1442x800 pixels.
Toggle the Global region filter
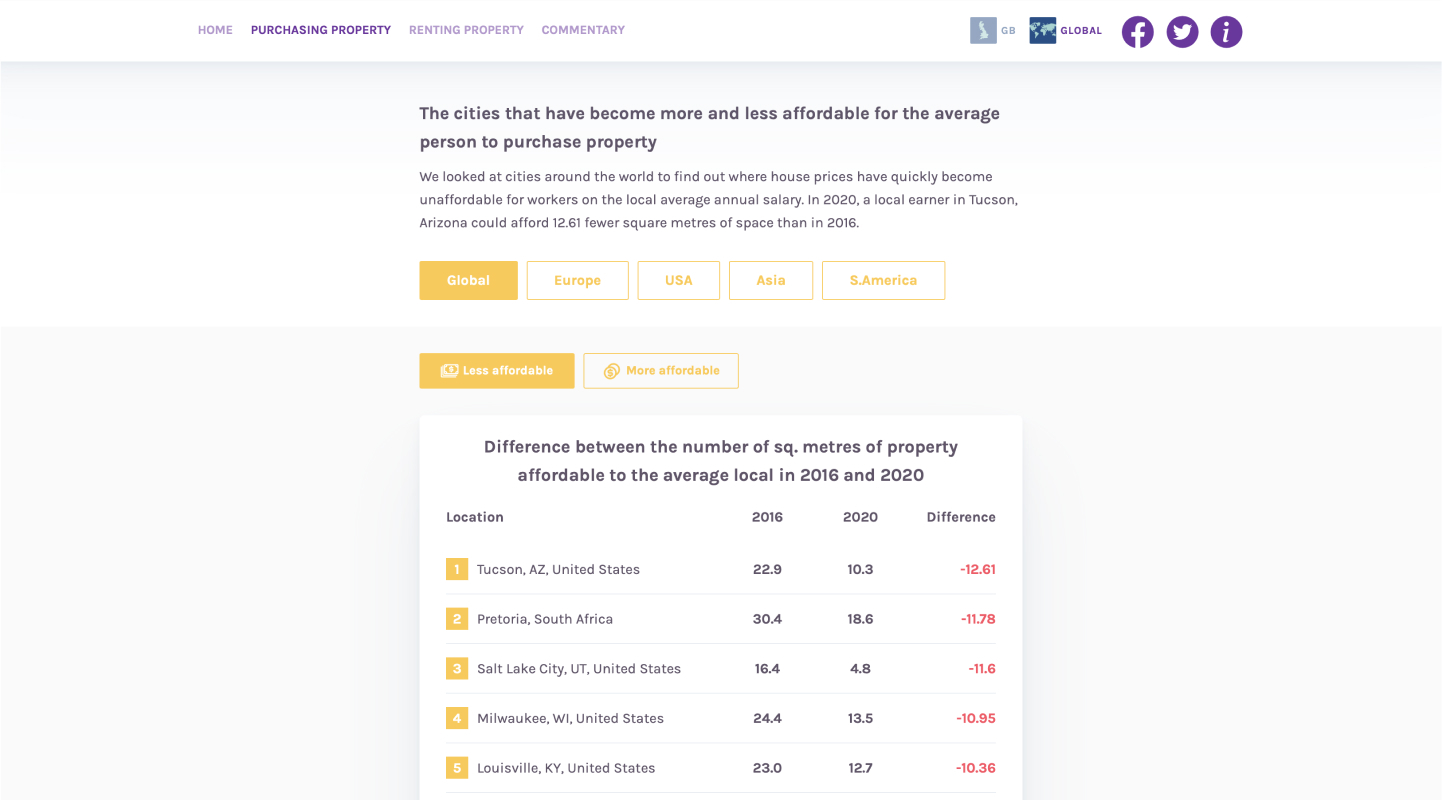tap(468, 281)
